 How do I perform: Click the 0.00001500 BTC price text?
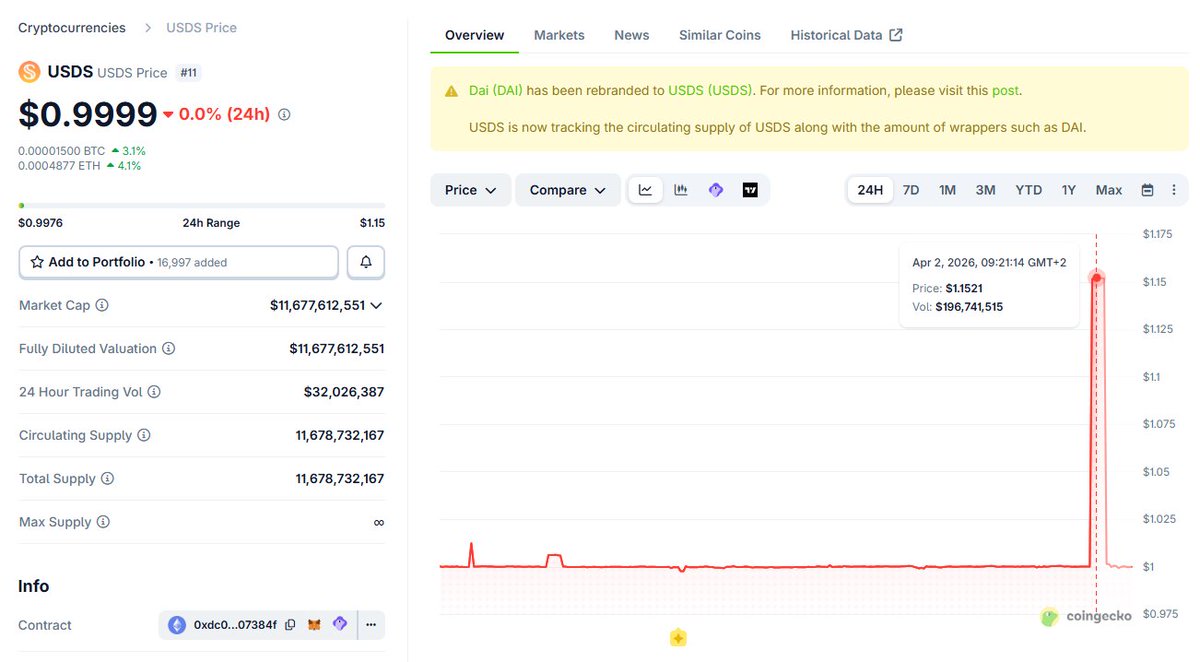[x=61, y=151]
